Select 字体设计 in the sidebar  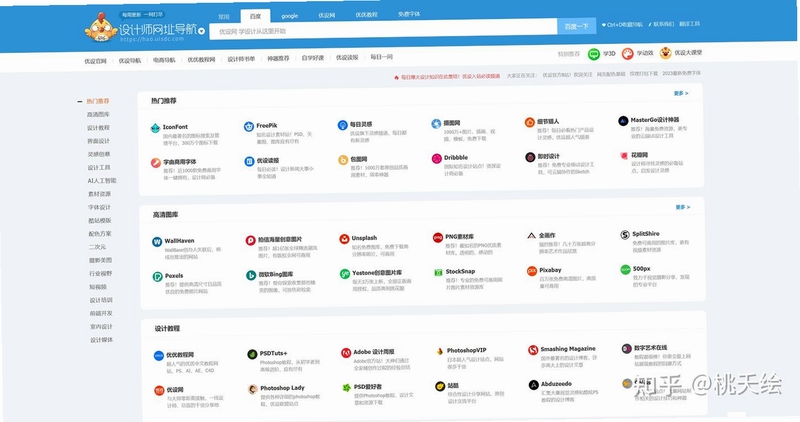[x=99, y=207]
